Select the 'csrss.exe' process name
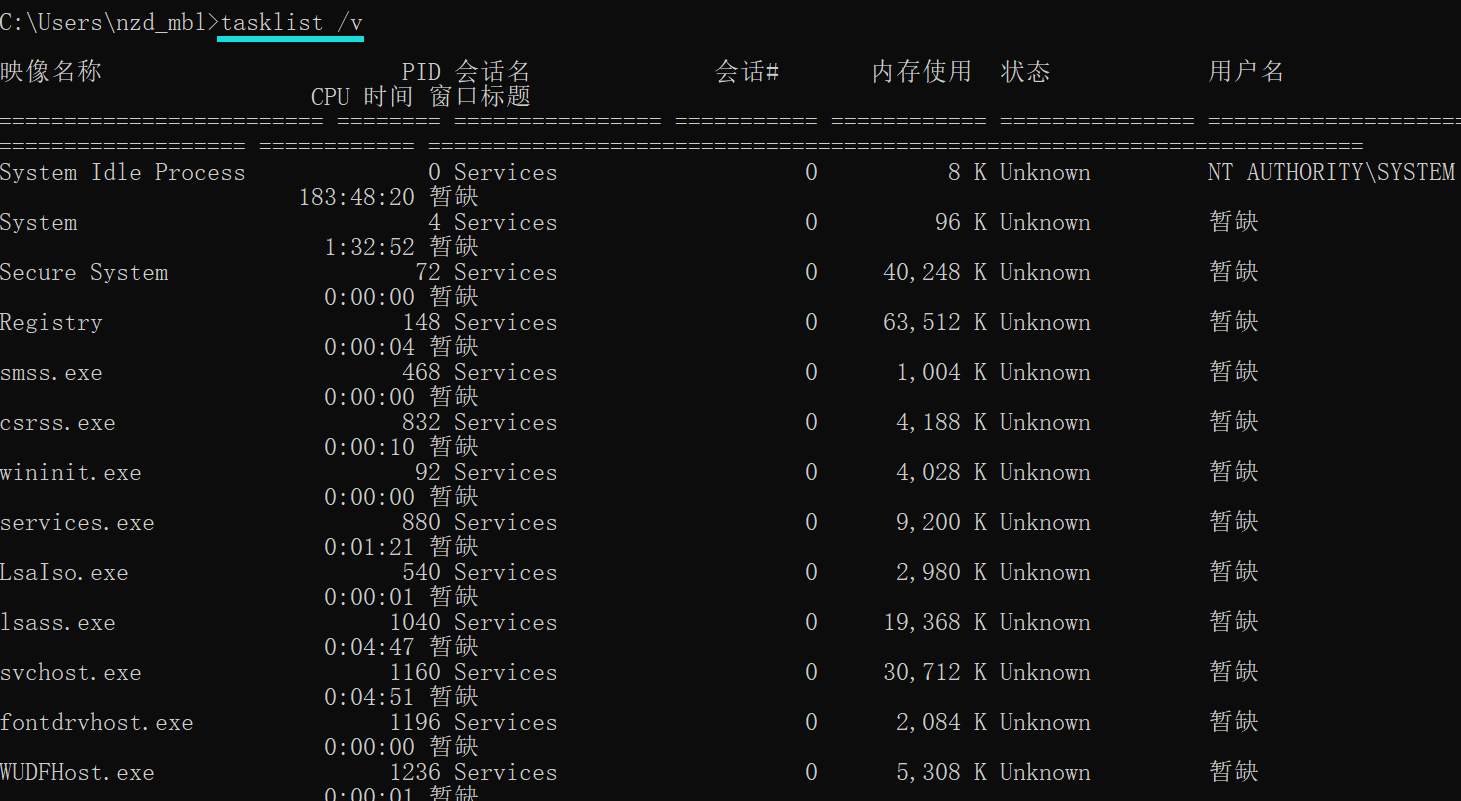Screen dimensions: 1461x801 58,422
